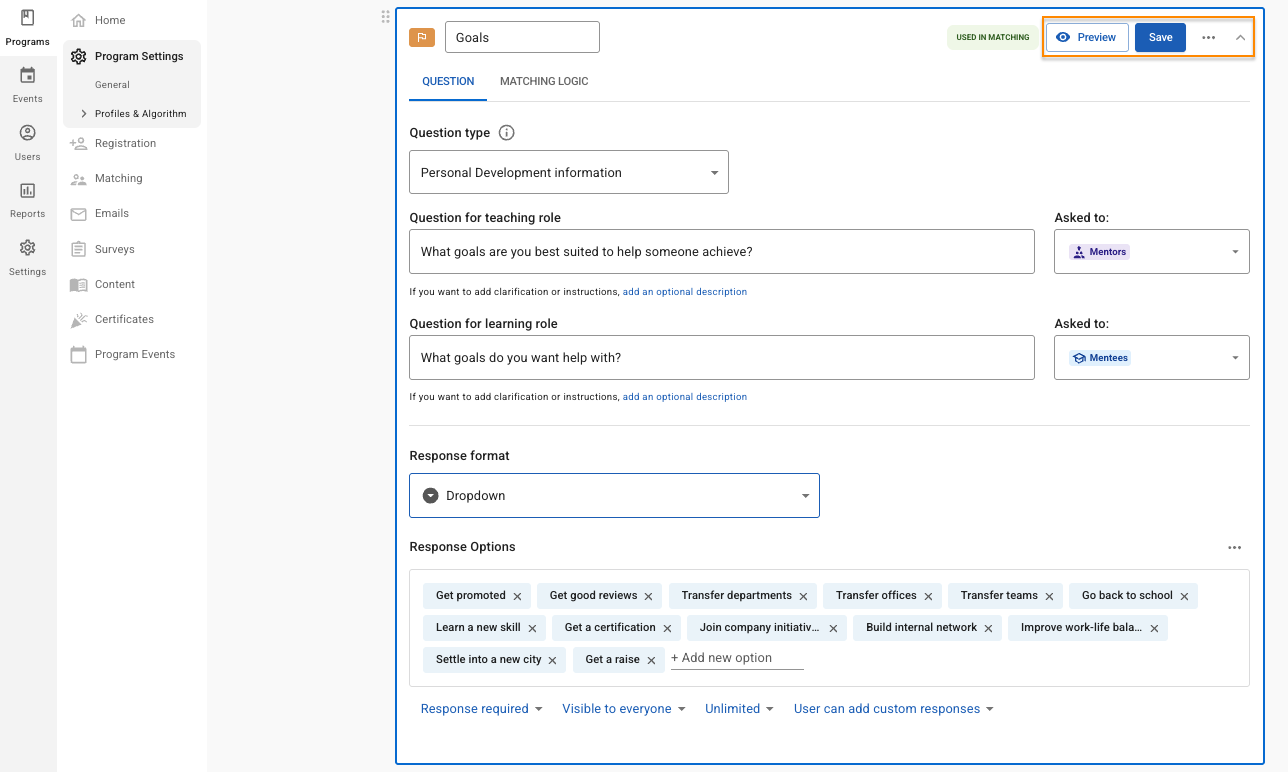Open the Users section icon

coord(27,142)
